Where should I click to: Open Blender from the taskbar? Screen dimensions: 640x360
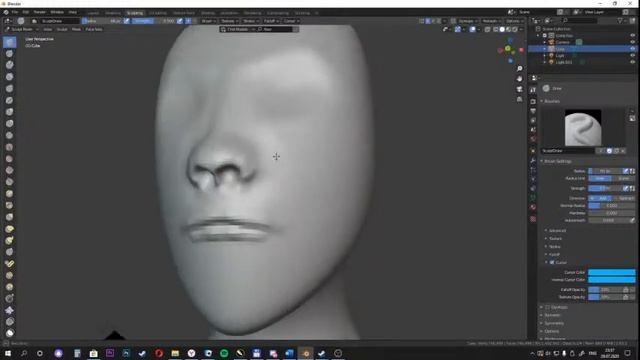306,353
